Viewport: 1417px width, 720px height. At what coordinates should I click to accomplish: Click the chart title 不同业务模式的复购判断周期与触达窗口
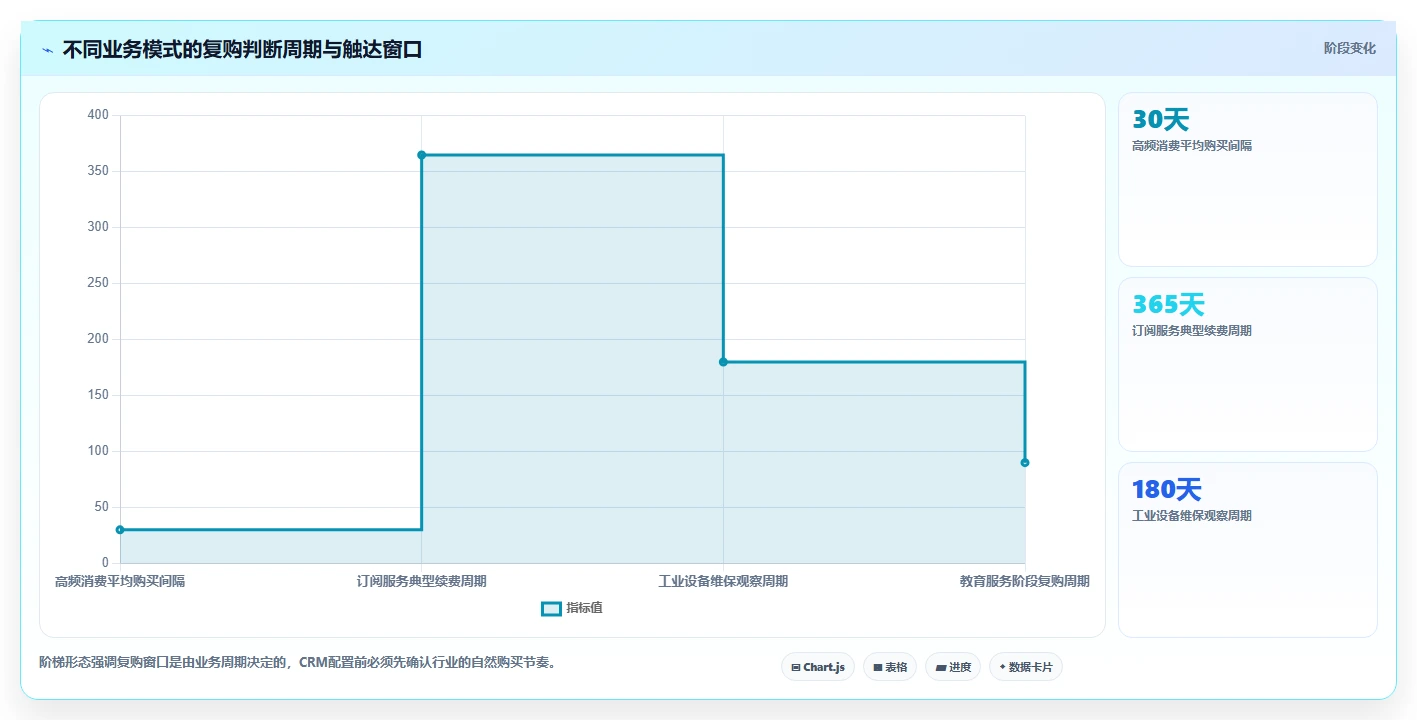pyautogui.click(x=242, y=49)
